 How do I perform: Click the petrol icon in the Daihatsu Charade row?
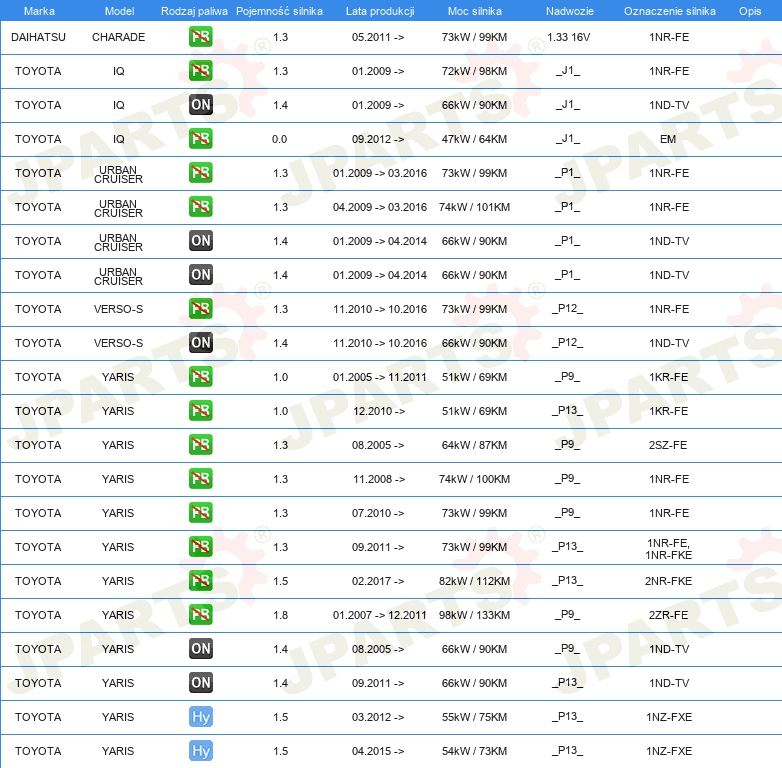pos(200,37)
